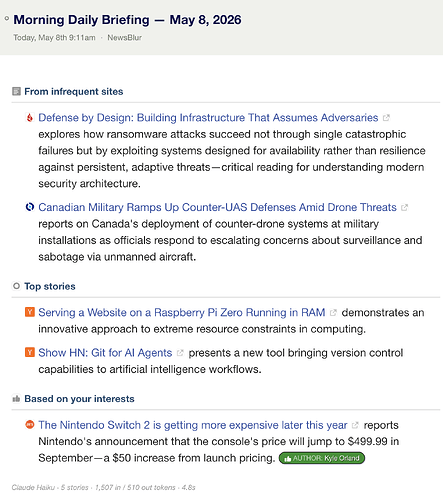Click the 'Based on your interests' heading
This screenshot has width=443, height=500.
coord(79,399)
